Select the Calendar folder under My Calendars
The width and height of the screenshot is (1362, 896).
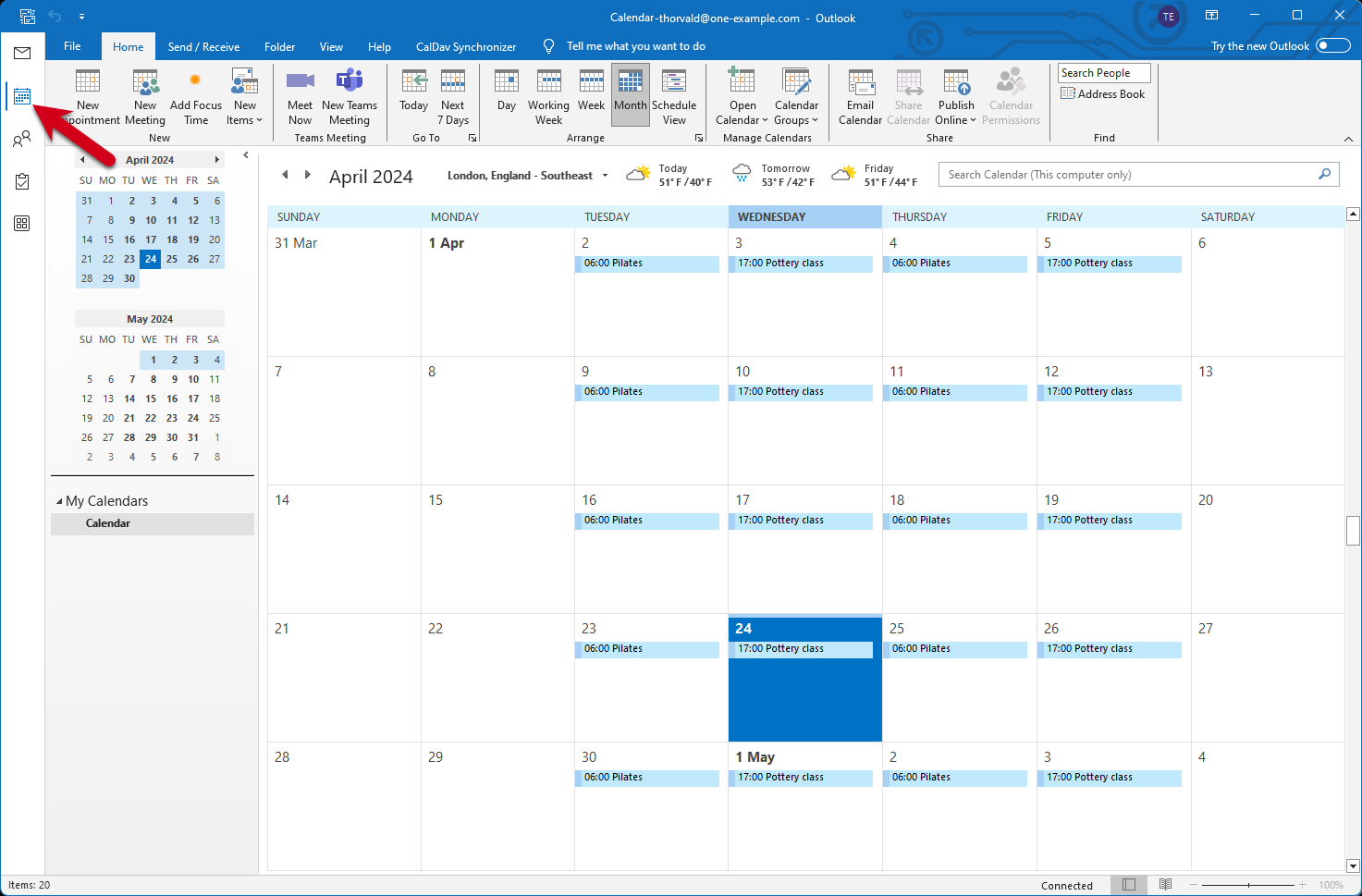[x=153, y=523]
